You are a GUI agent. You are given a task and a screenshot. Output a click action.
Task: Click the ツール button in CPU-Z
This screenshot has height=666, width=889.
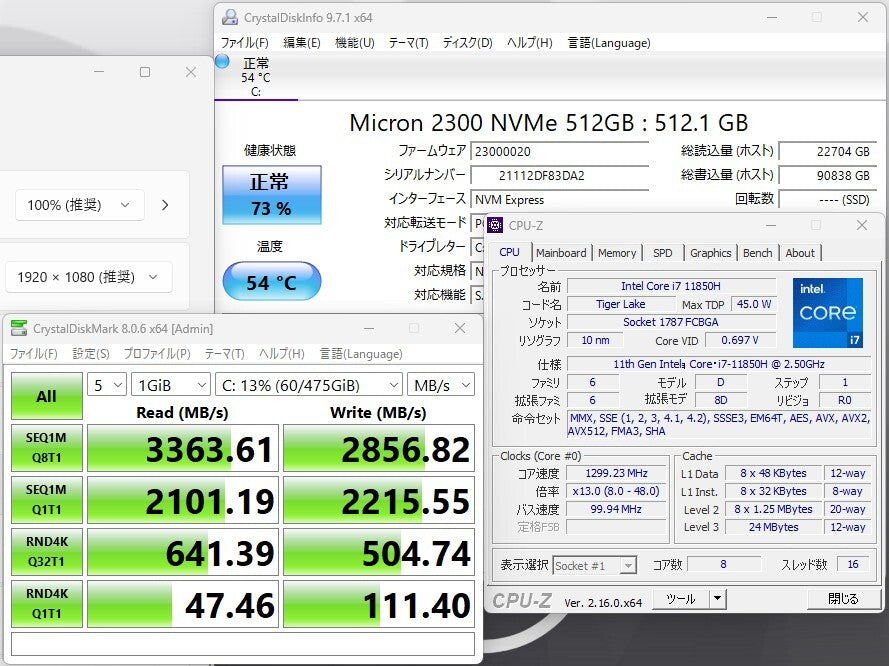[x=681, y=599]
